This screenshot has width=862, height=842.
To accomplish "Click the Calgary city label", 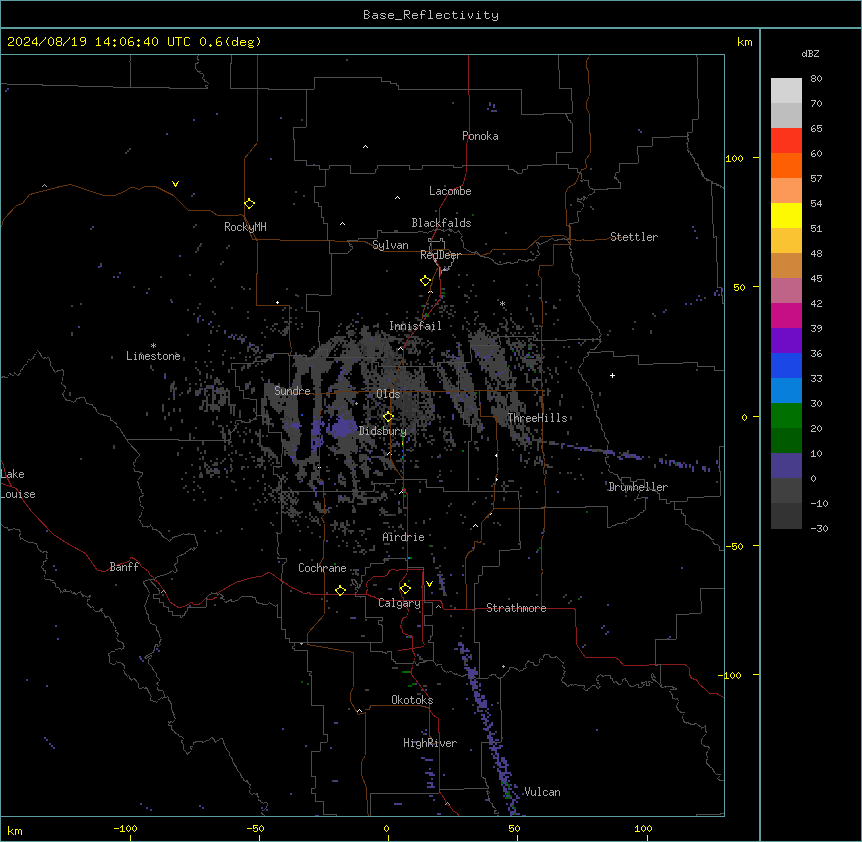I will (399, 603).
